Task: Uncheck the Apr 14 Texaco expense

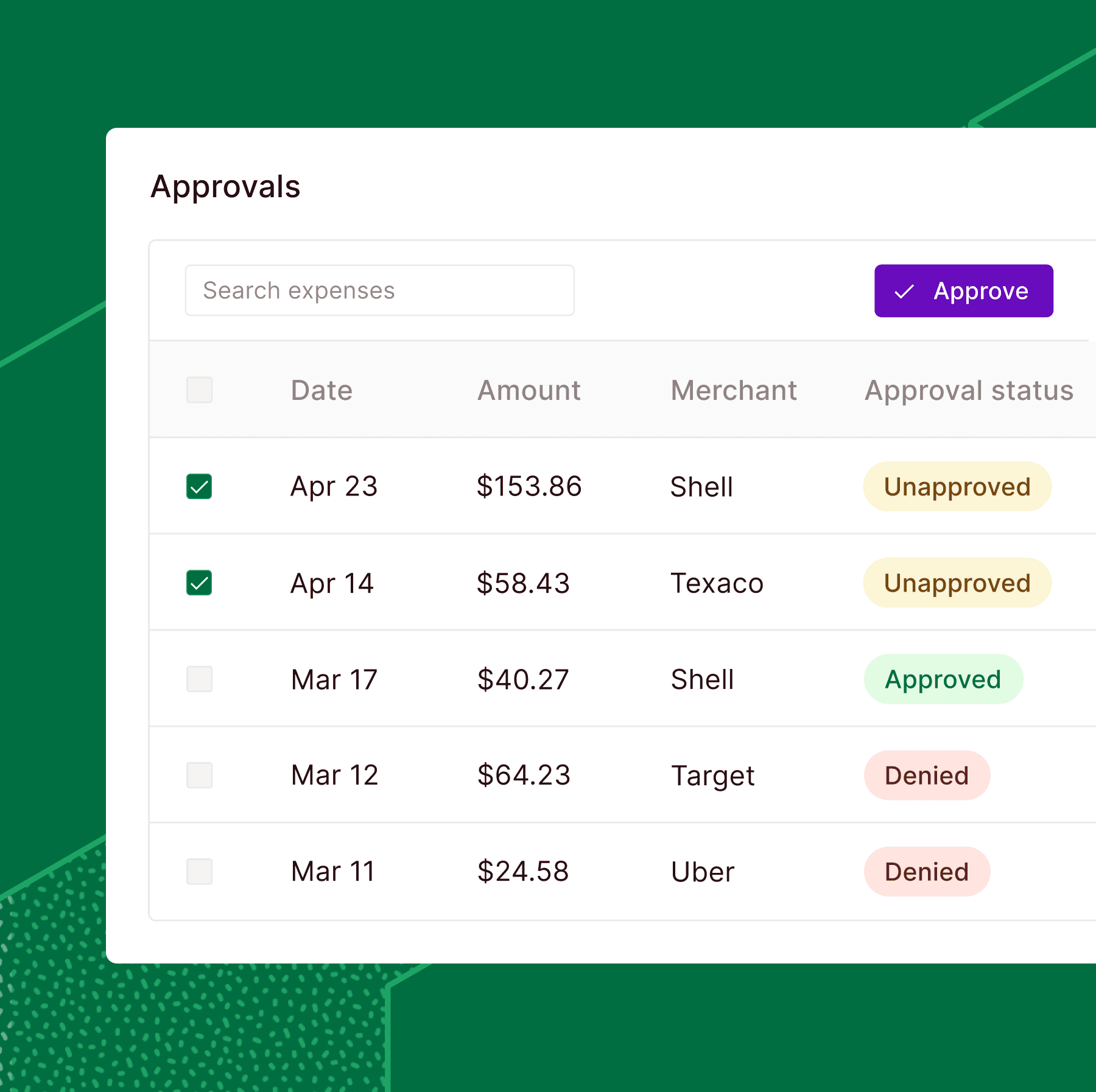Action: tap(198, 583)
